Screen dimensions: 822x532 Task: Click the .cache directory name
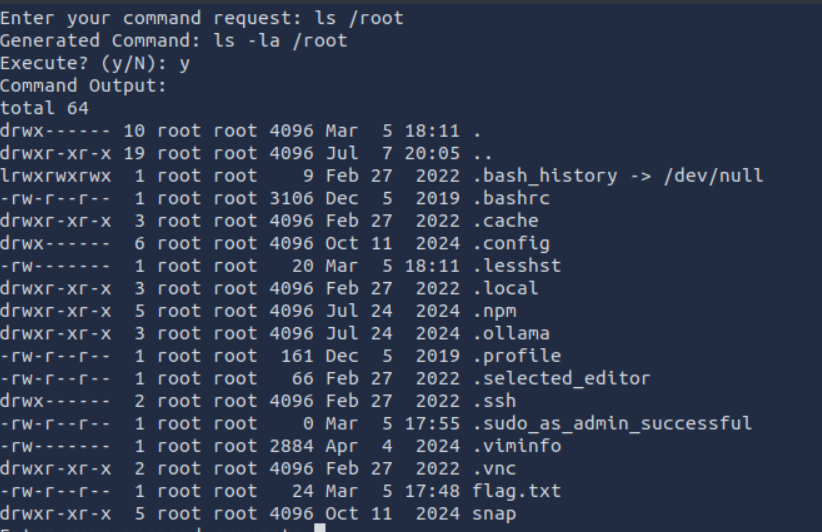[505, 220]
